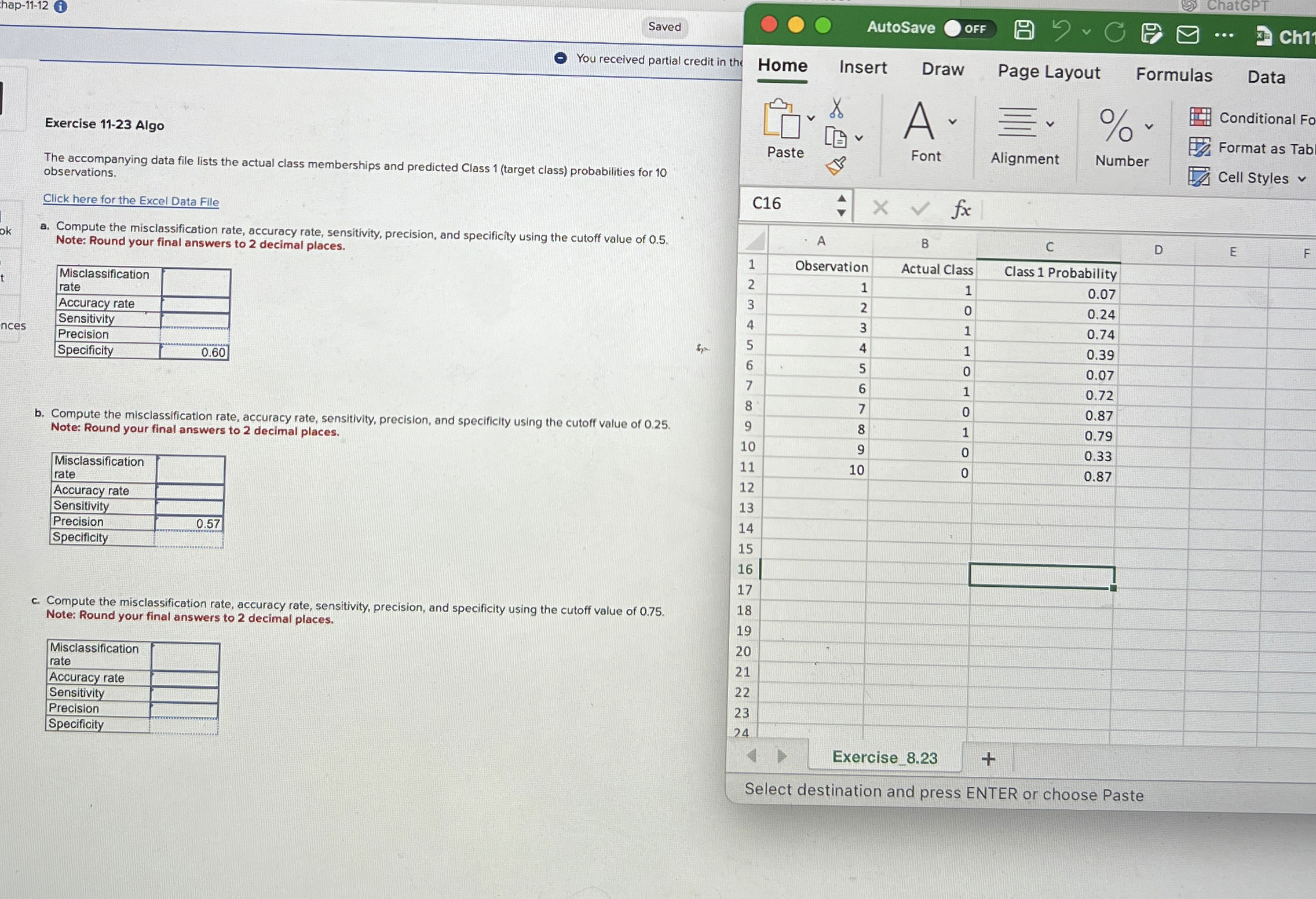Select the row 16 header
Screen dimensions: 1316x899
pyautogui.click(x=745, y=569)
